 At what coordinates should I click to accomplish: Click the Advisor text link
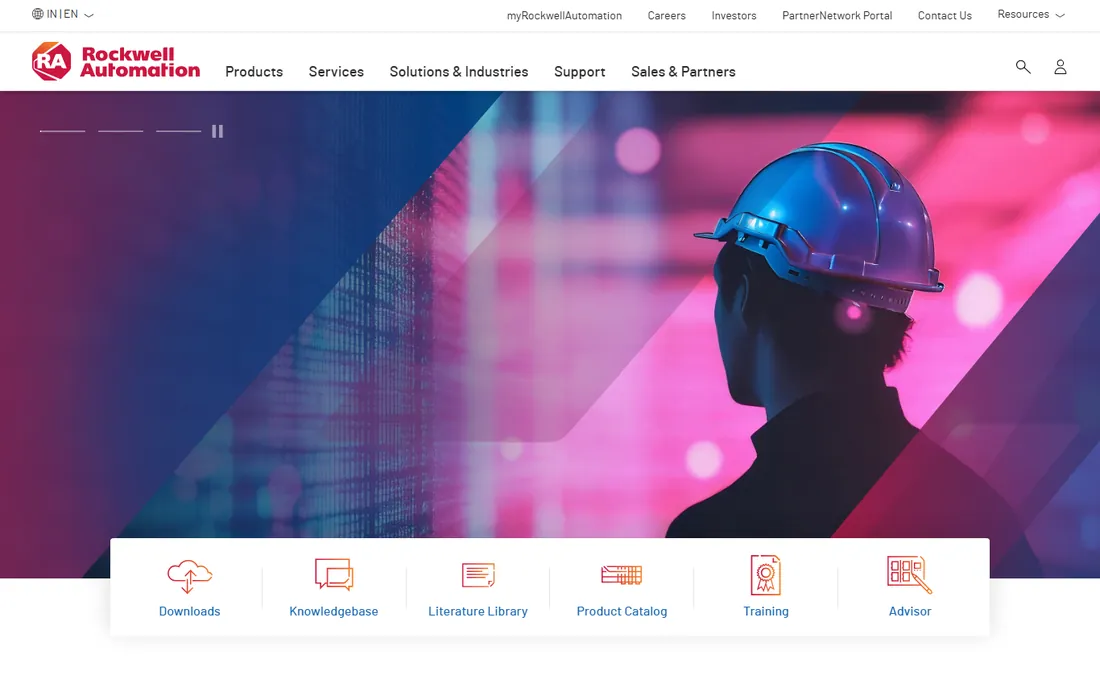click(x=910, y=612)
